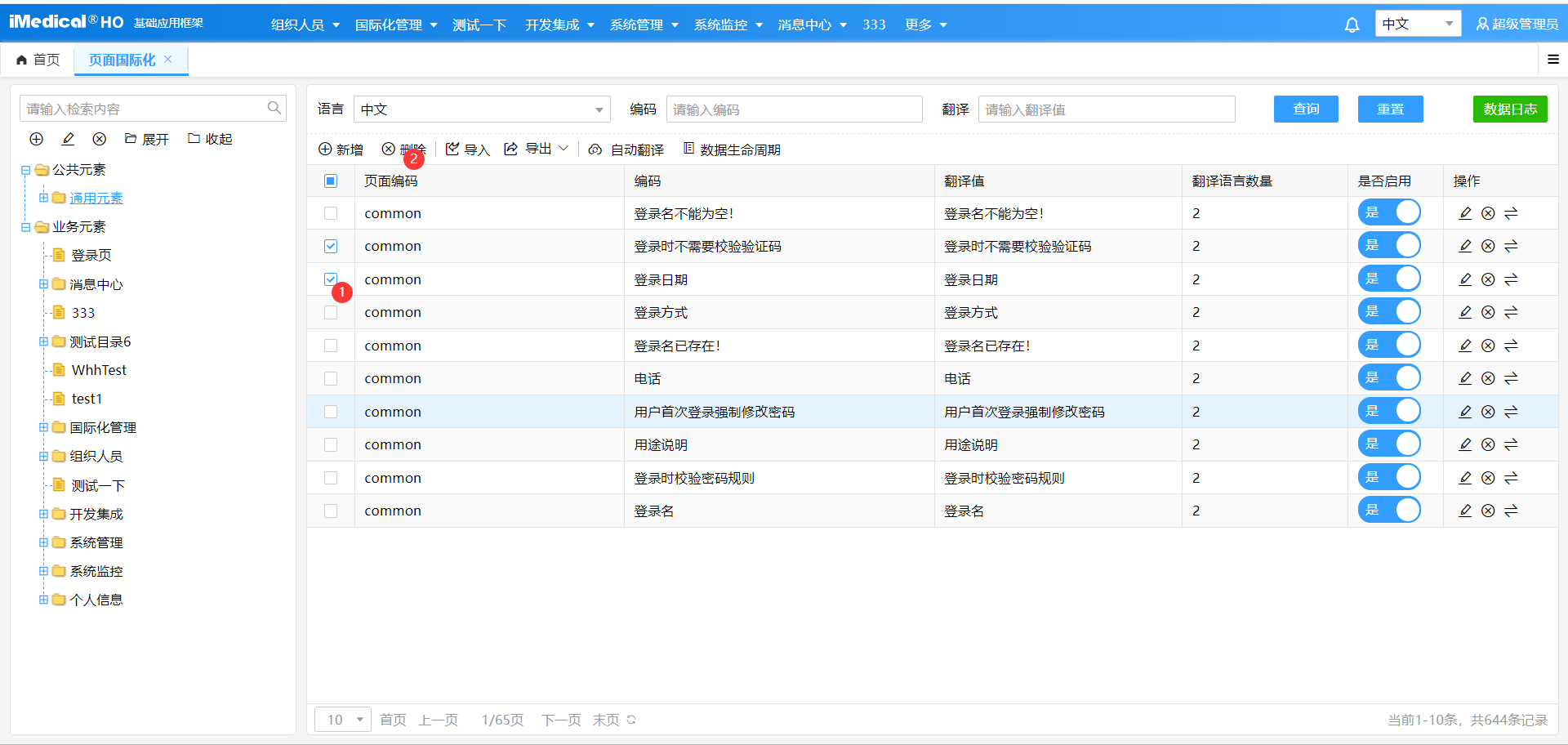Delete the 登录时不需要校验验证码 row
The image size is (1568, 745).
tap(1488, 246)
